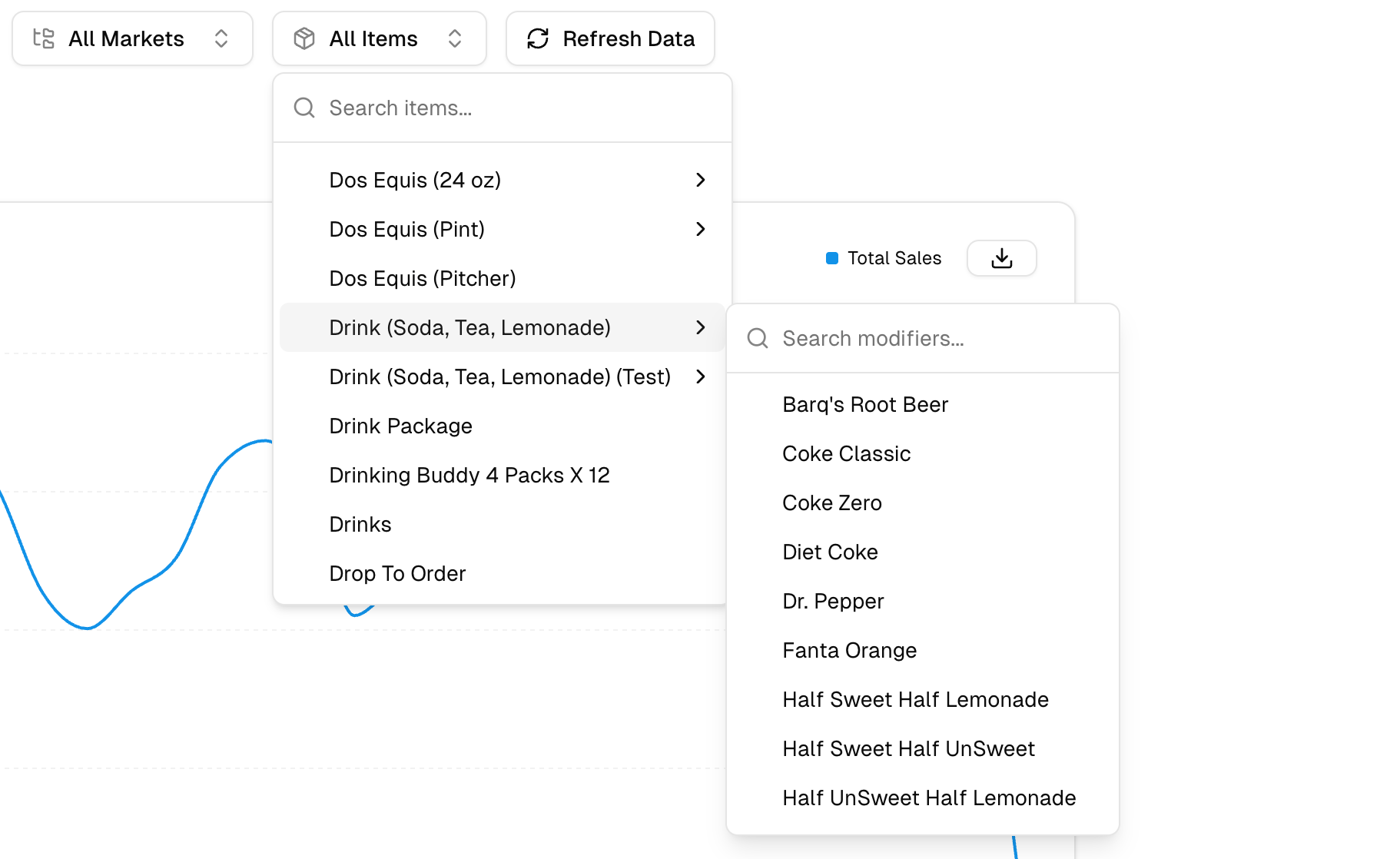Expand the Dos Equis (Pint) submenu chevron
Screen dimensions: 1400x859
(700, 229)
